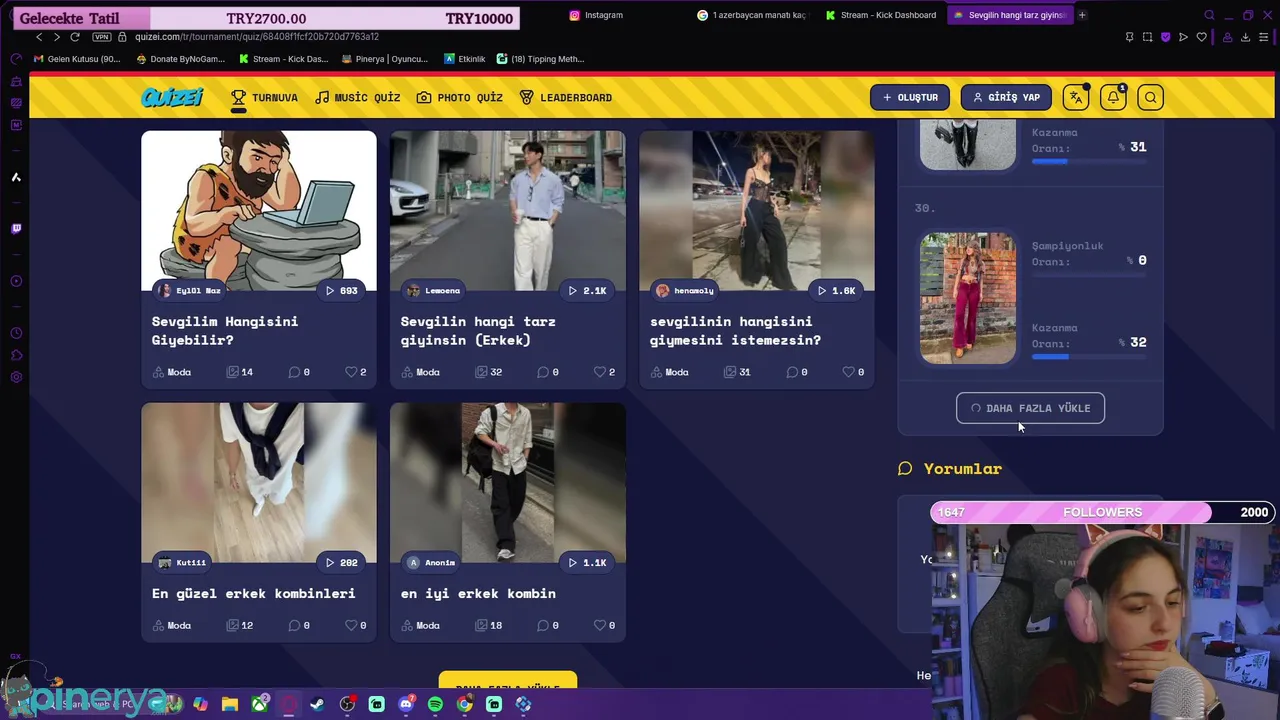Click the Oluştur button
This screenshot has height=720, width=1280.
click(x=910, y=97)
